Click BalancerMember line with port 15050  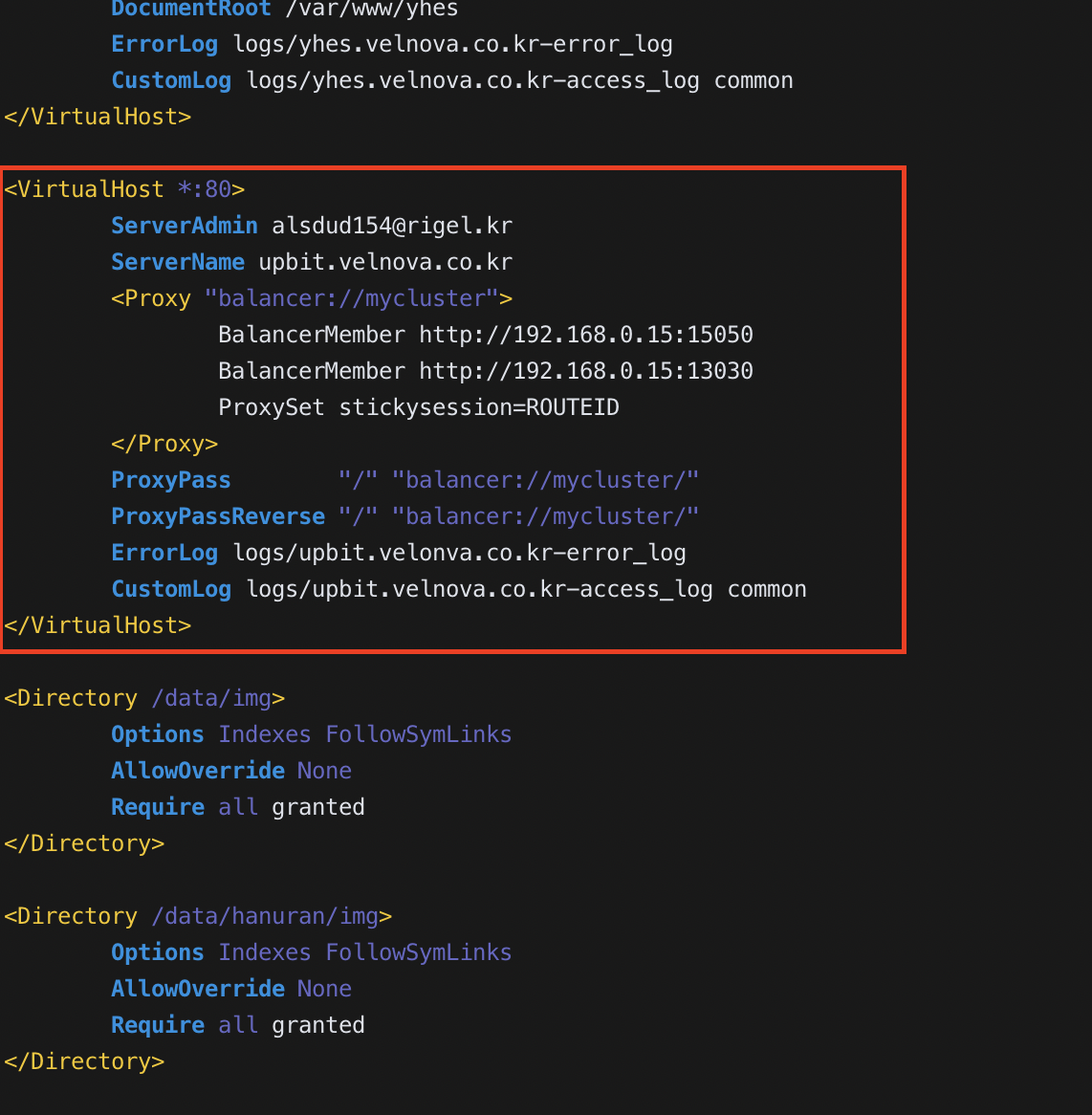pos(486,335)
